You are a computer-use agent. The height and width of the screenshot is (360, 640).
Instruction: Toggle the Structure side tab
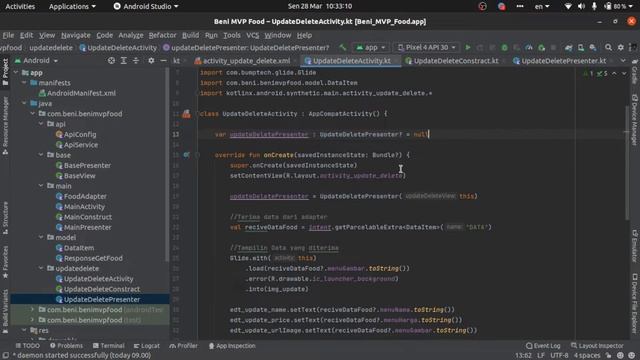coord(5,218)
